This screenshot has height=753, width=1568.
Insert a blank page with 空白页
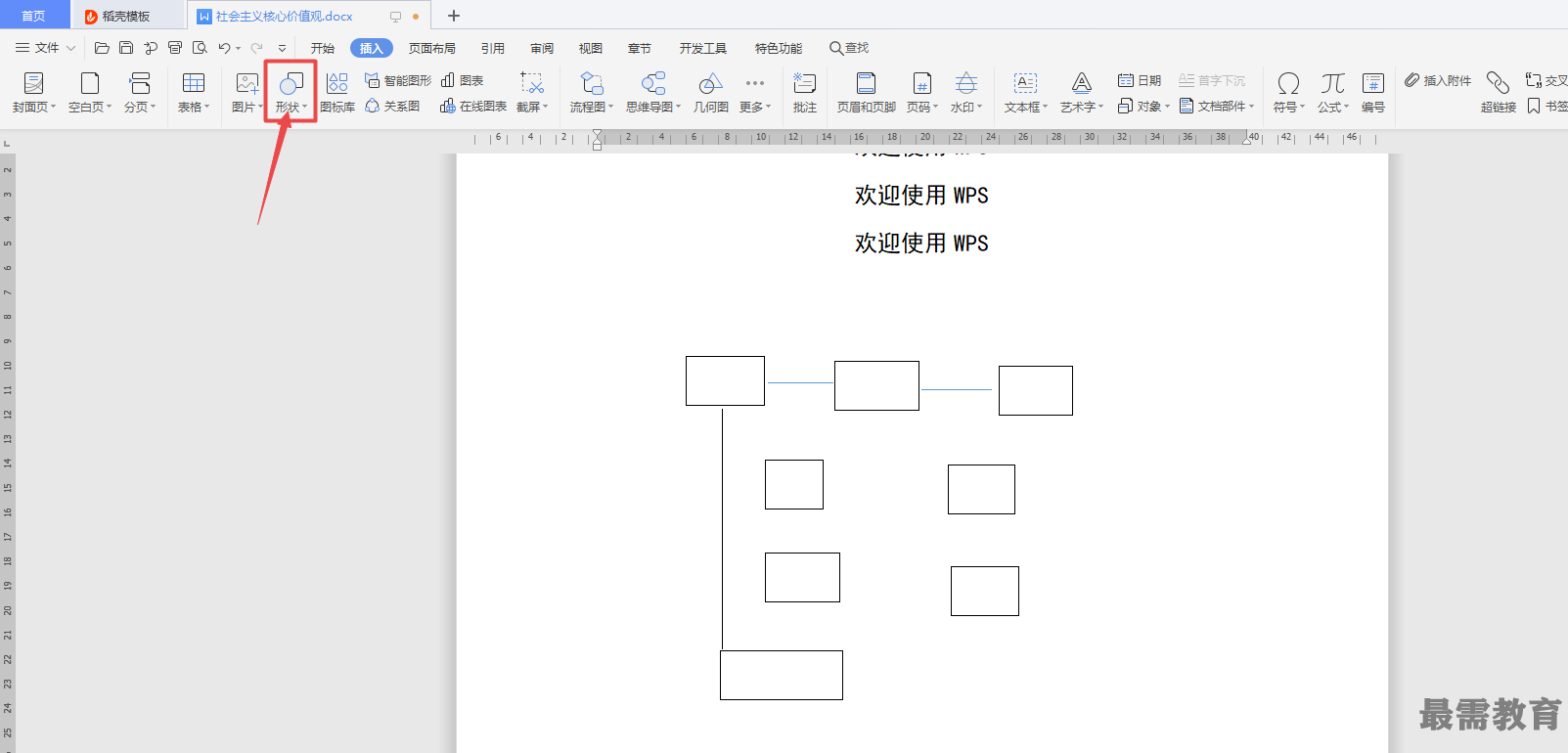pos(90,93)
